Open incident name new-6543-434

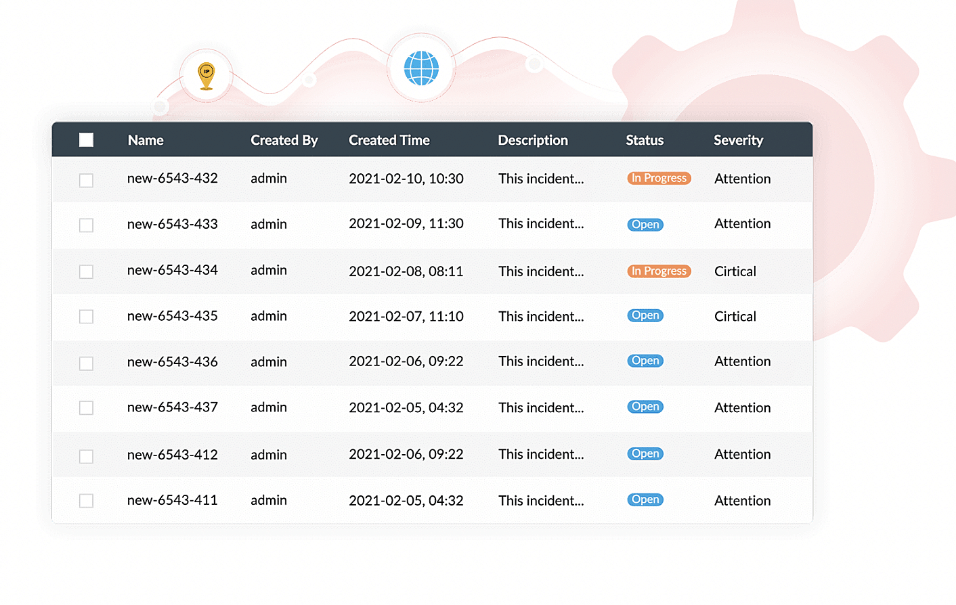pos(172,270)
